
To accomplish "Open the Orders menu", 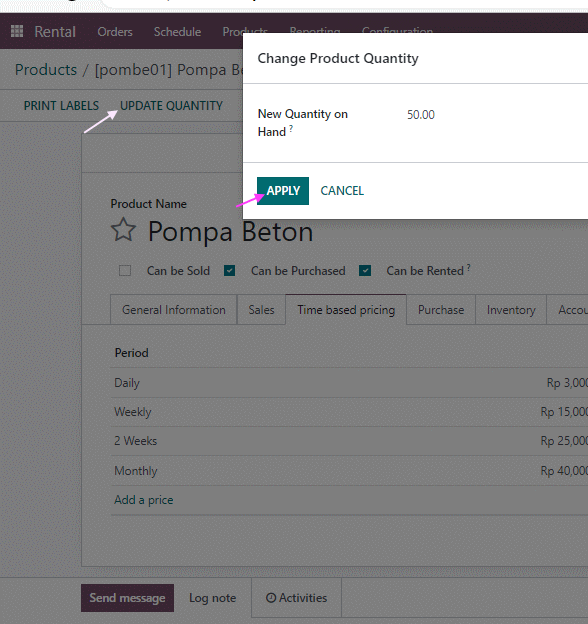I will (x=115, y=31).
